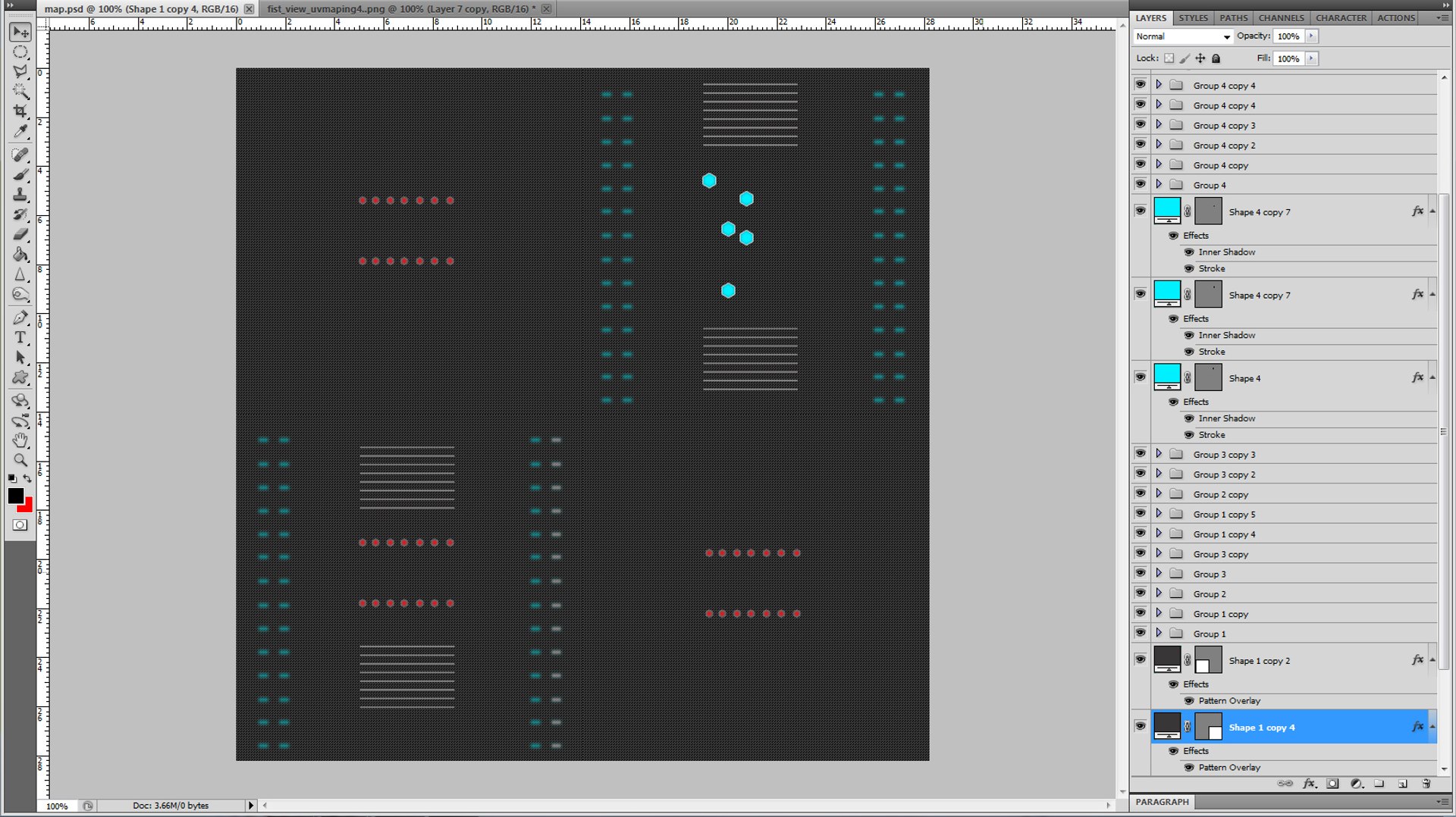Expand the Group 4 copy 2 folder
Screen dimensions: 1456x817
point(1159,144)
